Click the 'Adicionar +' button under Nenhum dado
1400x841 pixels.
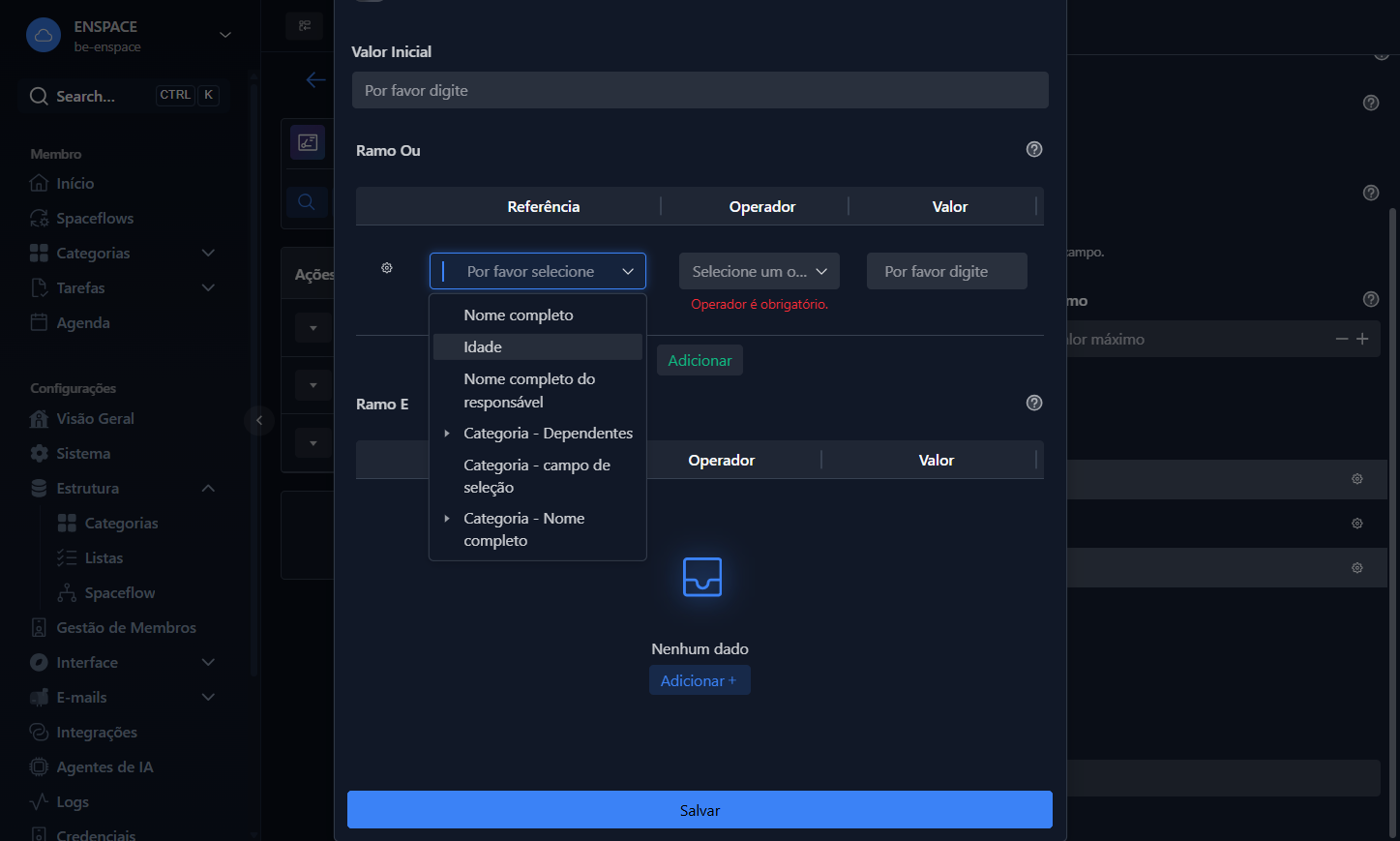tap(700, 680)
